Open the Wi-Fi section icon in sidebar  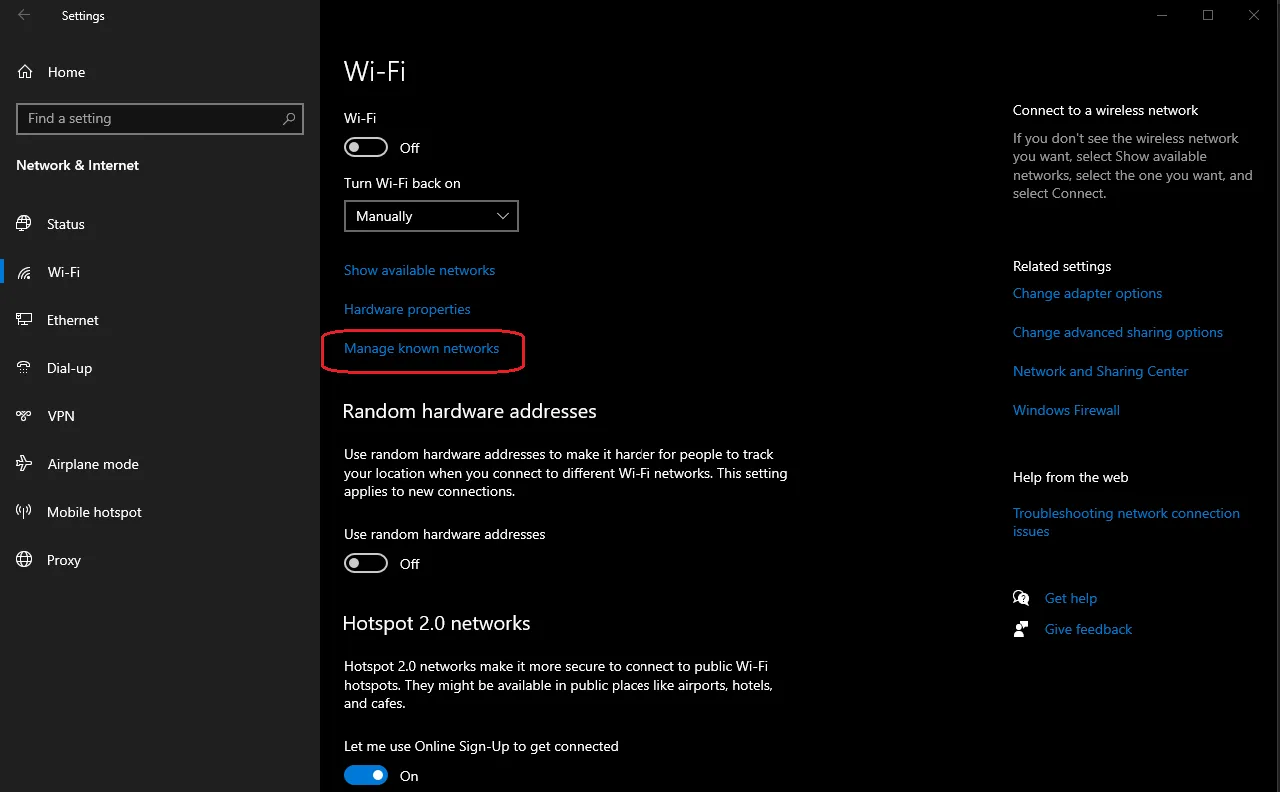pyautogui.click(x=23, y=272)
